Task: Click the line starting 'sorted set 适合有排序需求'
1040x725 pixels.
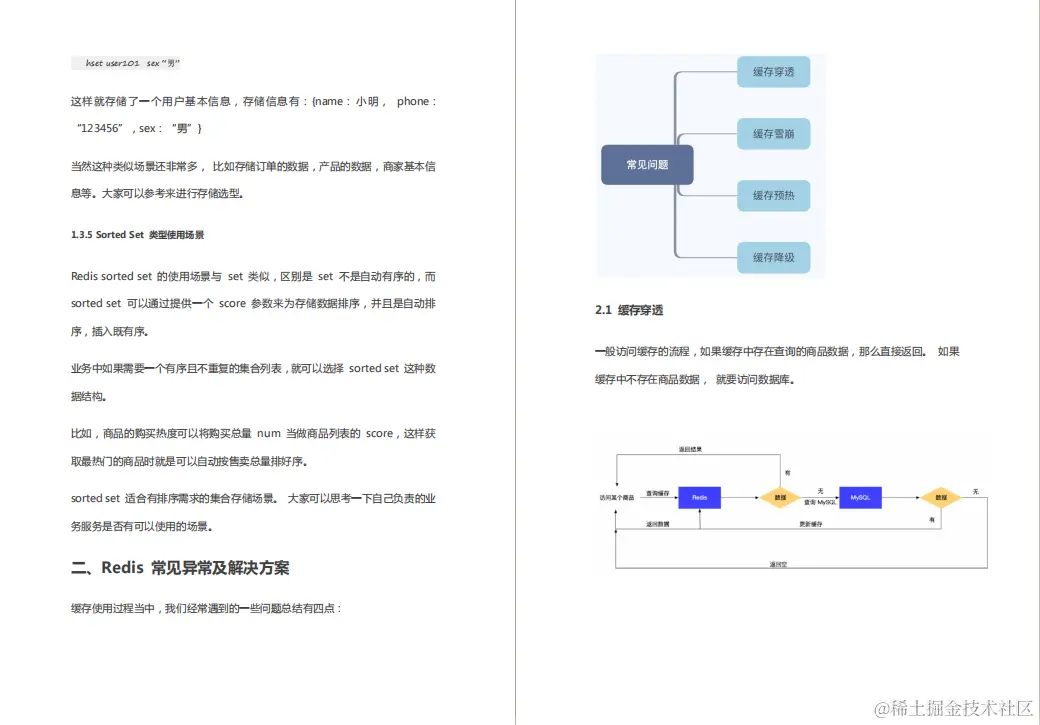Action: [253, 498]
